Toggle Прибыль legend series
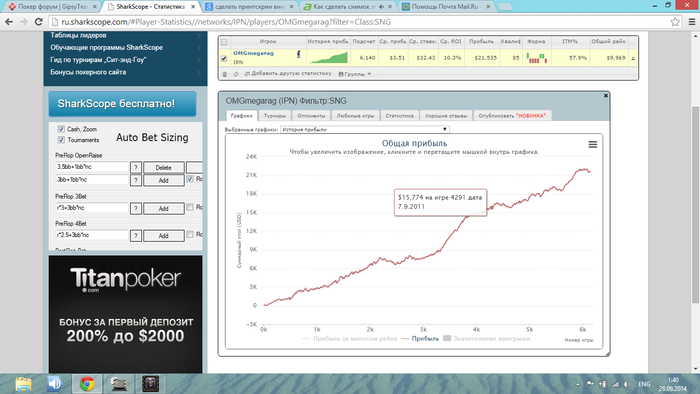Screen dimensions: 700x394 pyautogui.click(x=420, y=339)
